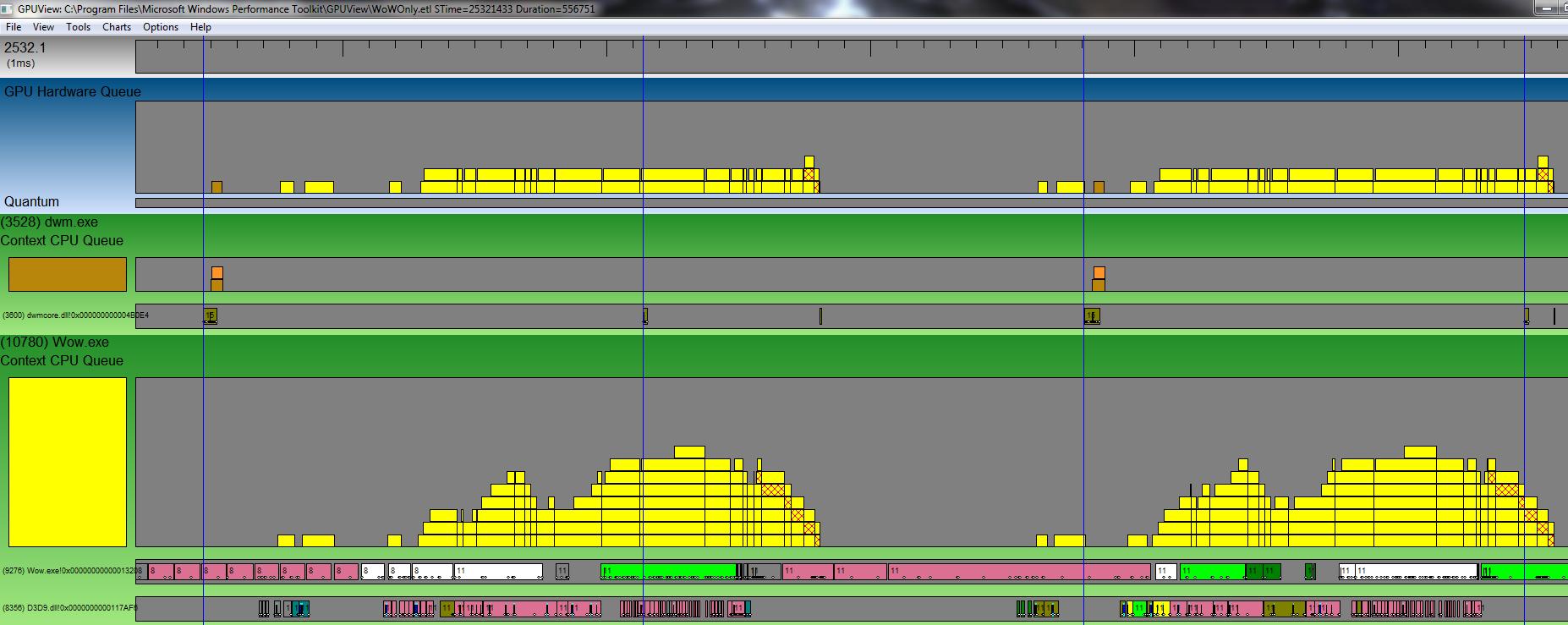Click the yellow Wow.exe color swatch
The image size is (1568, 625).
pos(68,462)
